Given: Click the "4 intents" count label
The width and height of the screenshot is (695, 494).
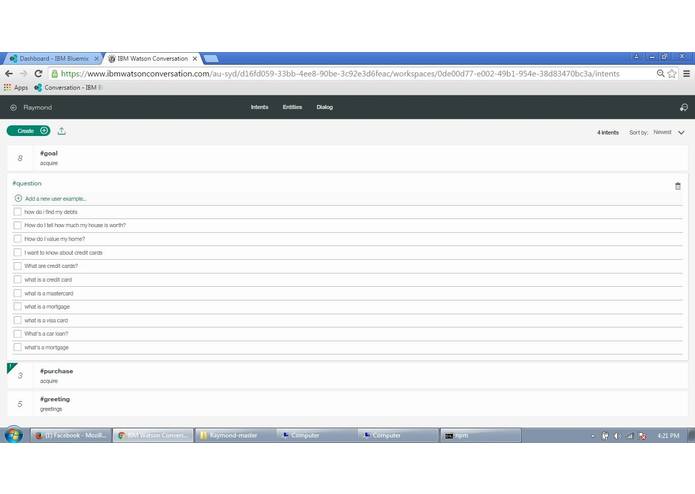Looking at the screenshot, I should 608,132.
